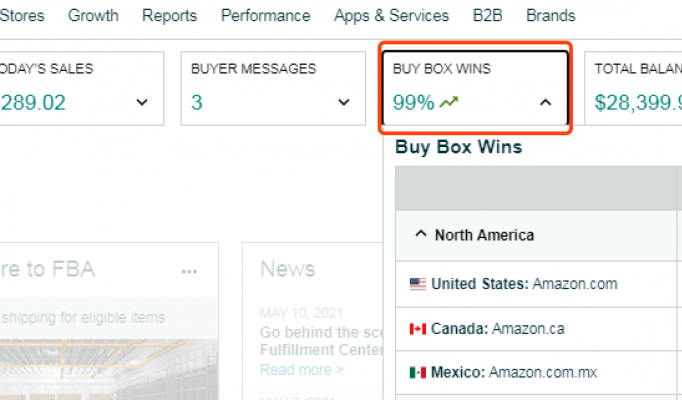
Task: Open the 'Go behind the scenes' news headline
Action: (320, 332)
